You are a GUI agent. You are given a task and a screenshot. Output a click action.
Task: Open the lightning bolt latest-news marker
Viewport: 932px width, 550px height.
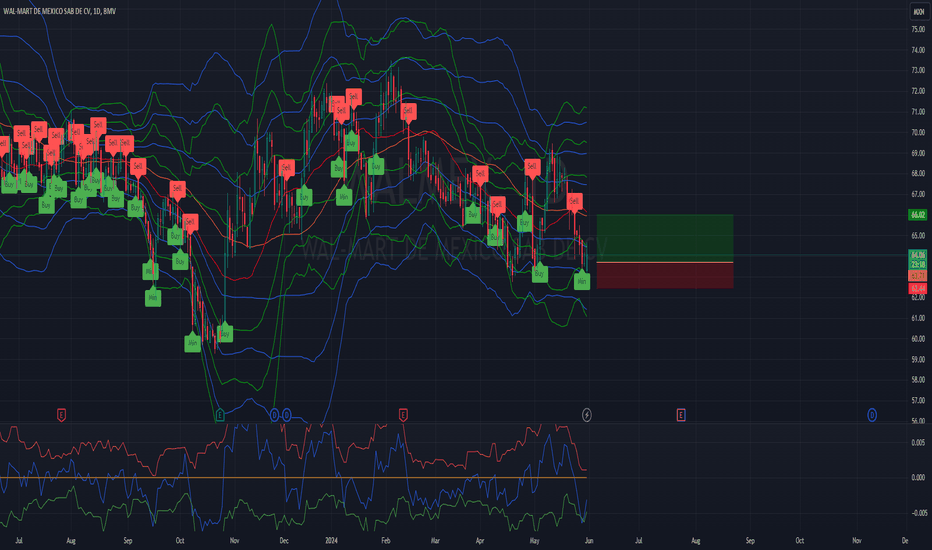587,415
